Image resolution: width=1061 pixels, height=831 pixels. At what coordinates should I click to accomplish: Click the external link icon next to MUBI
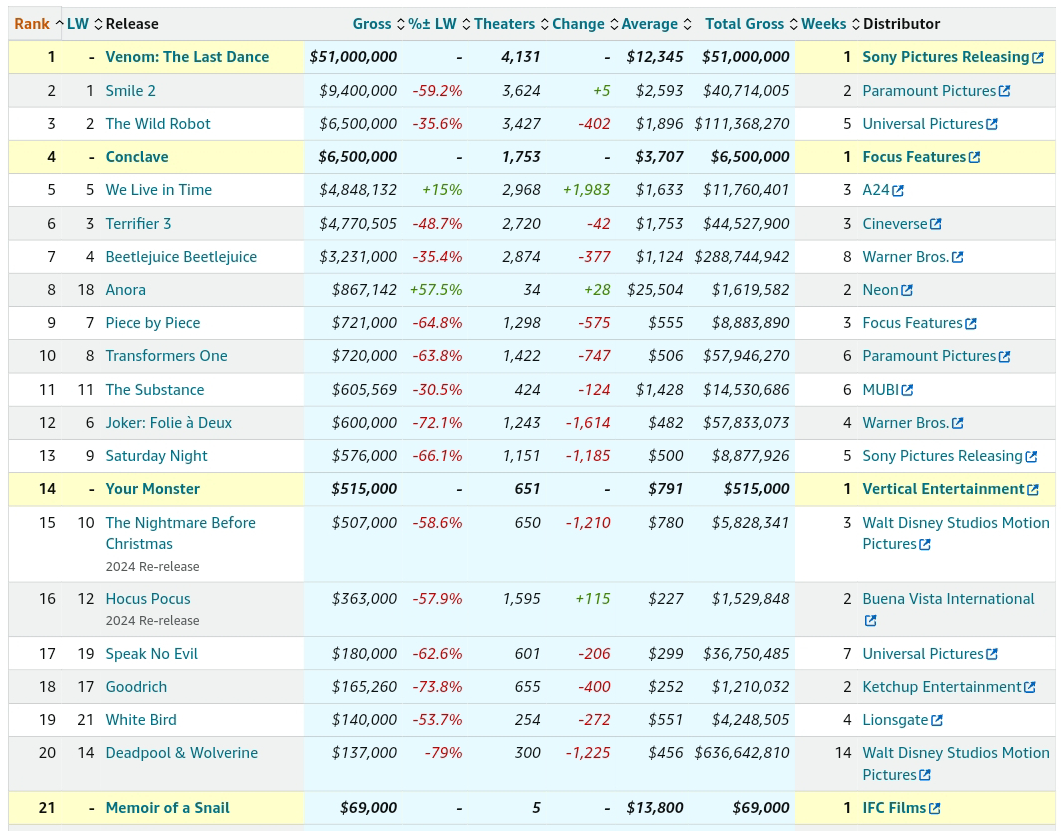pyautogui.click(x=907, y=390)
